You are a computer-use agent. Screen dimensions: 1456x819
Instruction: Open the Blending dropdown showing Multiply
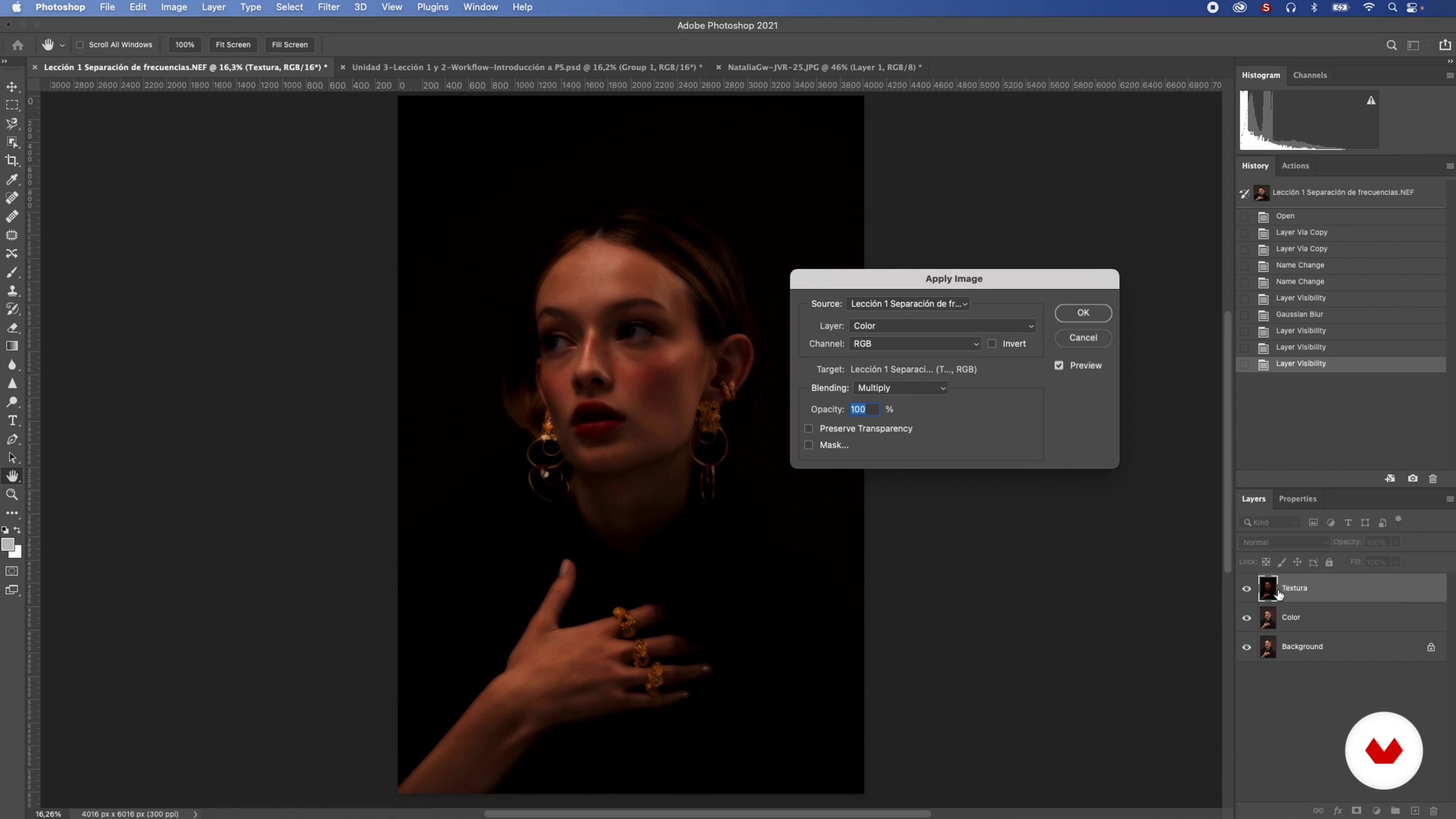click(901, 388)
